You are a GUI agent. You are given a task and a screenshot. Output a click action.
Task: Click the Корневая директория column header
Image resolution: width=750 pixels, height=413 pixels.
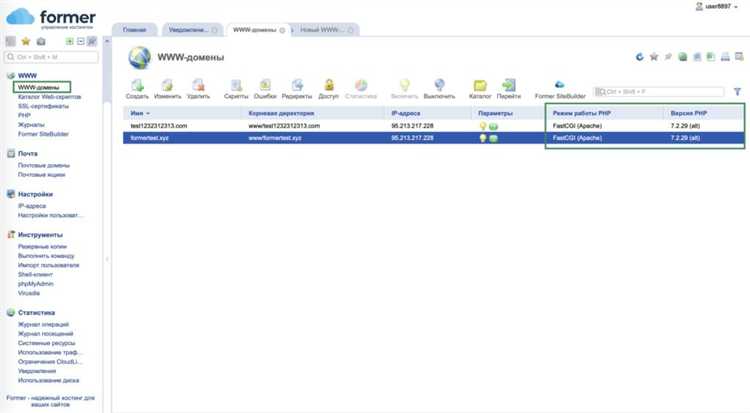pyautogui.click(x=281, y=113)
